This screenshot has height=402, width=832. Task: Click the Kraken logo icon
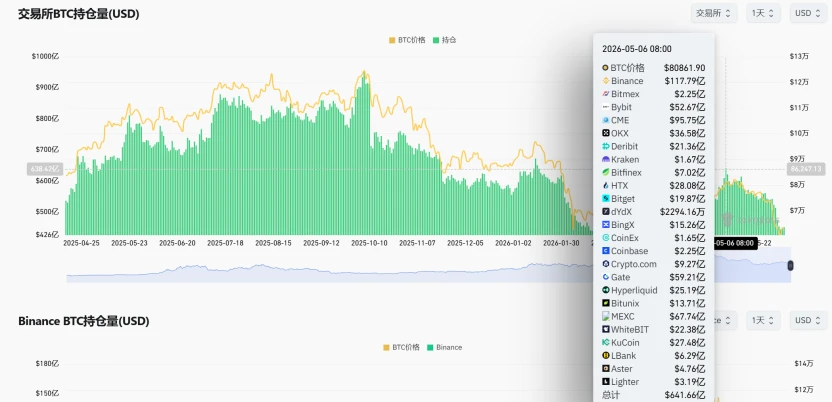[x=605, y=160]
